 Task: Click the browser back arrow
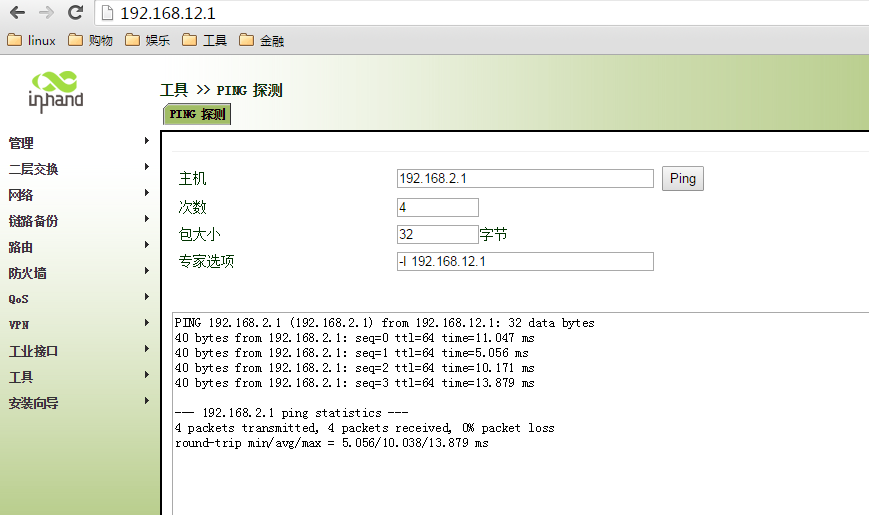(x=17, y=13)
